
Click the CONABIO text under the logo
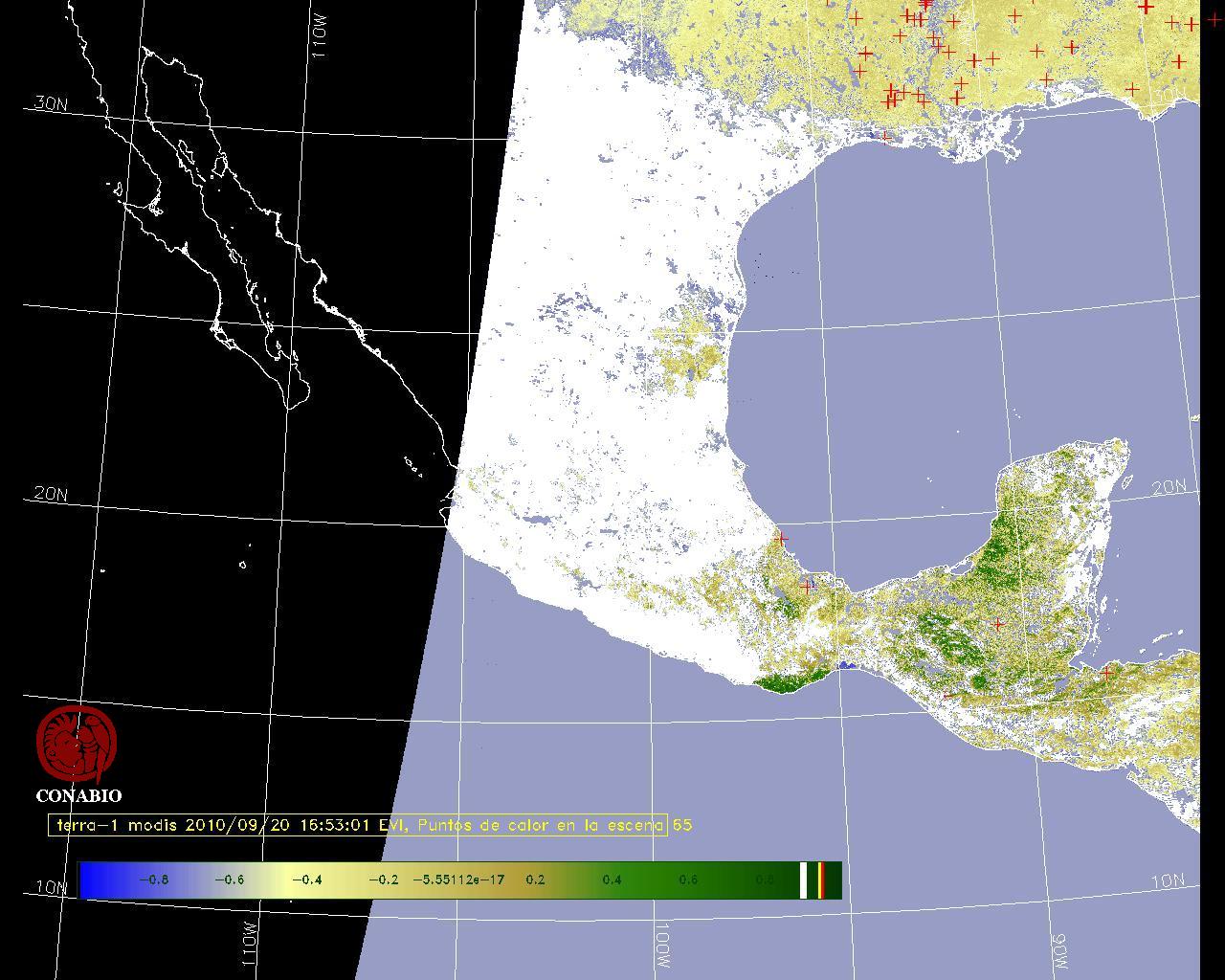point(78,796)
